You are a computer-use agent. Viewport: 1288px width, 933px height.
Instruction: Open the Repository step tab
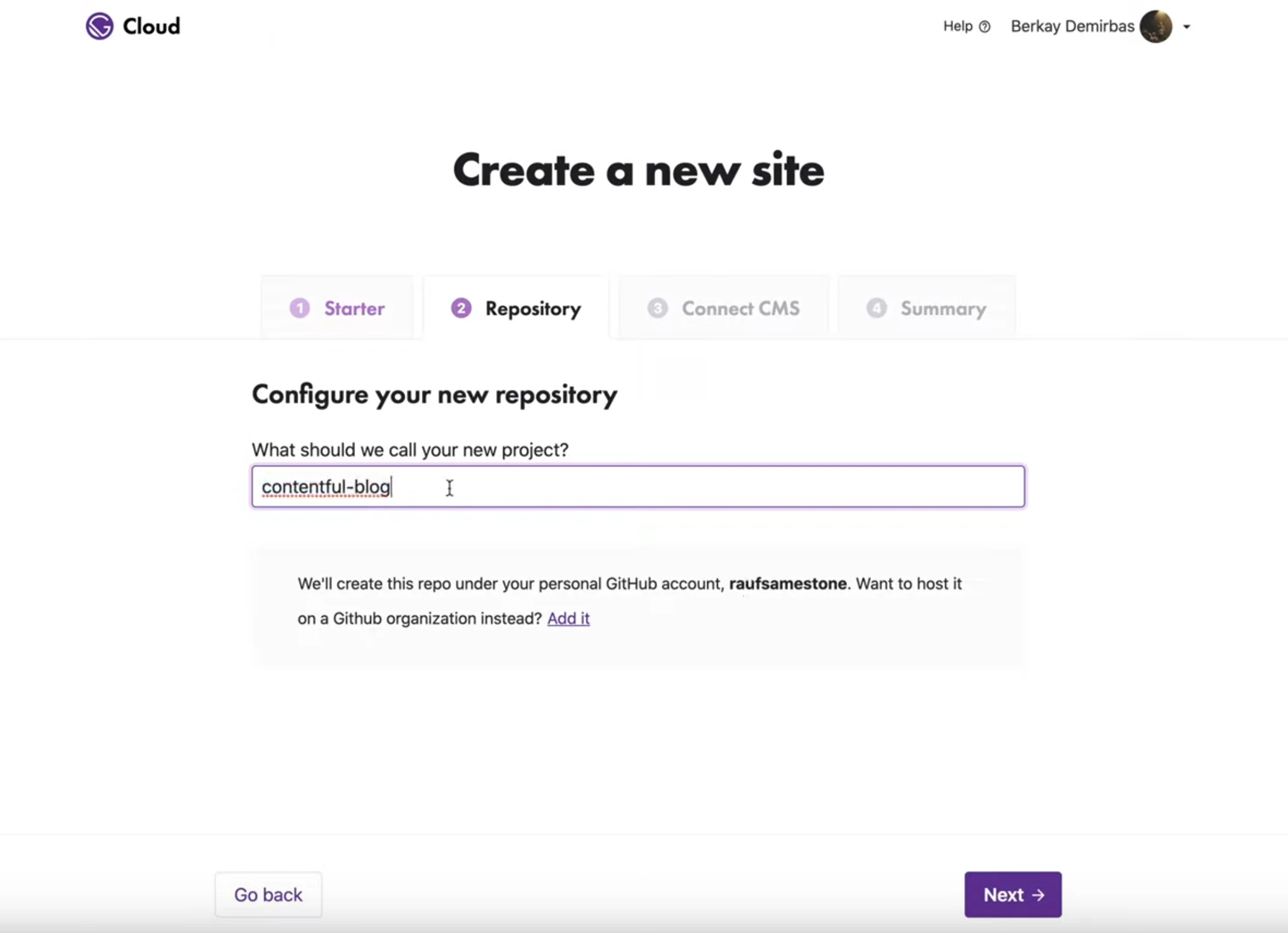515,308
